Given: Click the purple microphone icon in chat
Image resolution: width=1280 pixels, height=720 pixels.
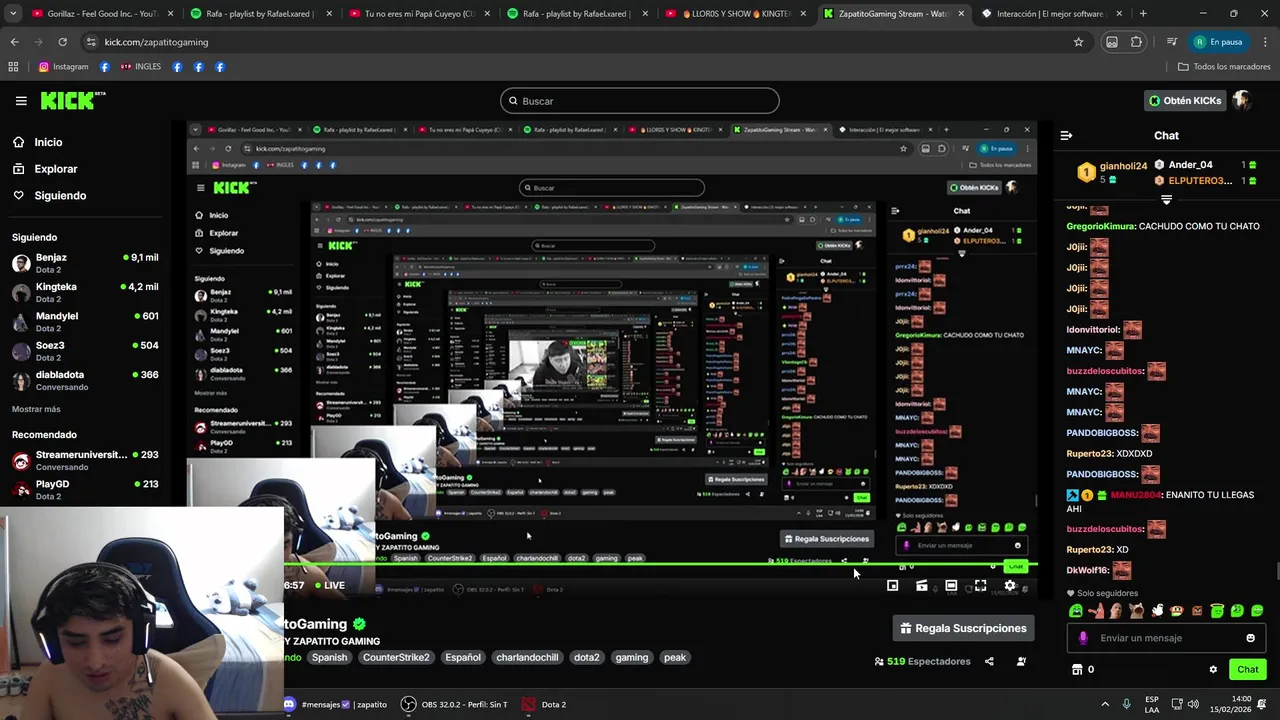Looking at the screenshot, I should (x=1083, y=638).
